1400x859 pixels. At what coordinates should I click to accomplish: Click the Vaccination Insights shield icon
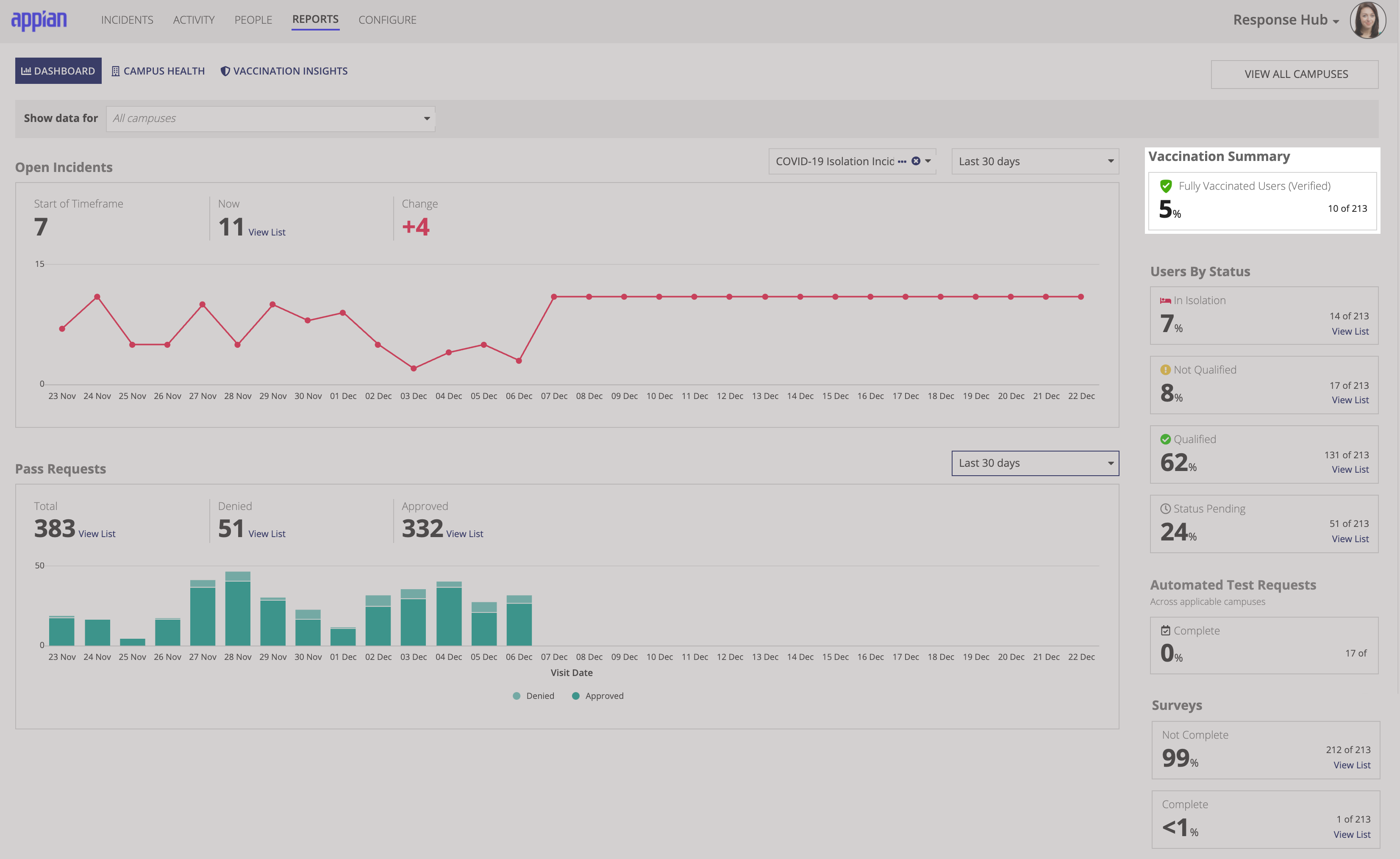point(225,71)
